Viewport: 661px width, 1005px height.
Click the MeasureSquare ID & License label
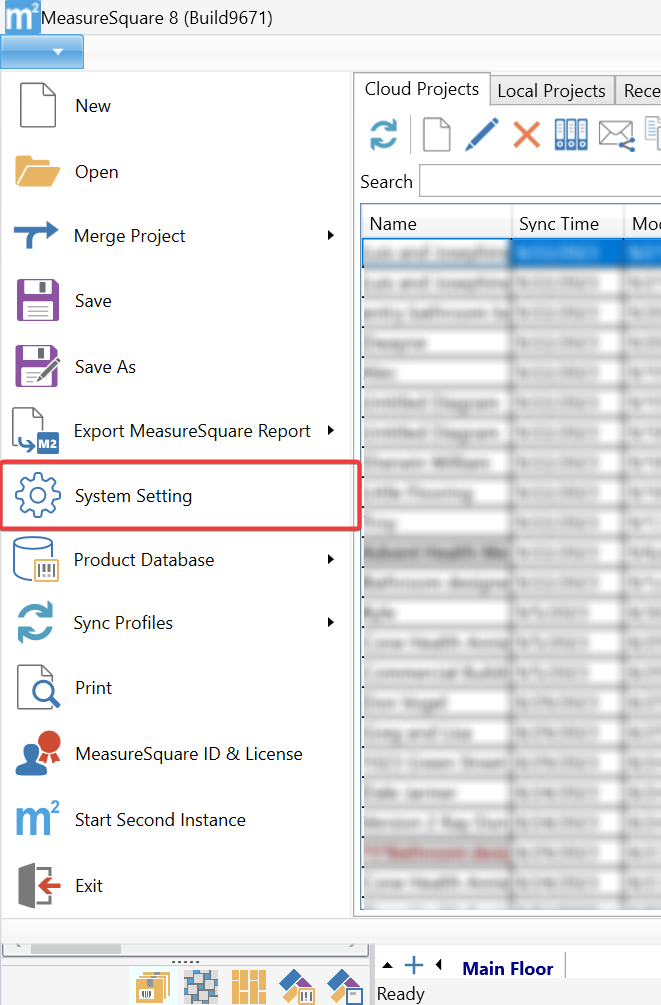coord(188,754)
